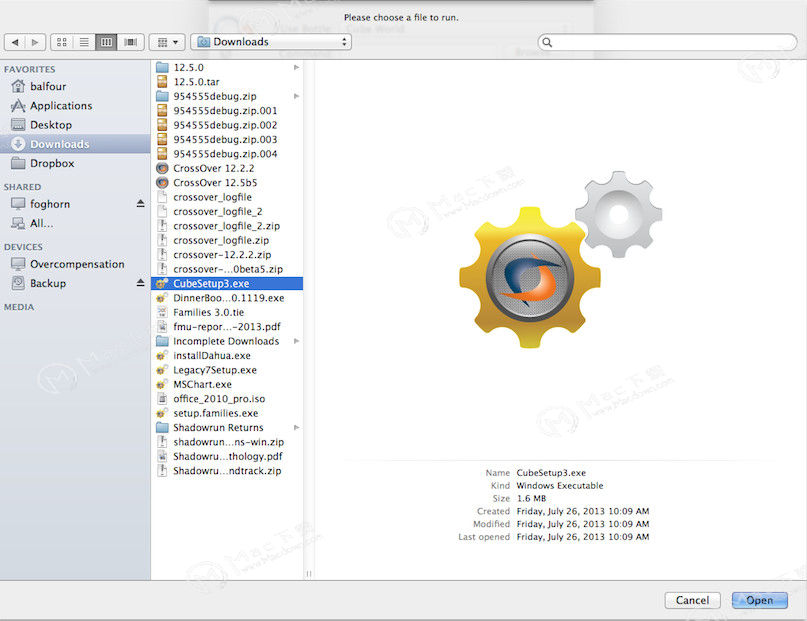
Task: Select Shadowru...ndtrack.zip archive
Action: tap(227, 471)
